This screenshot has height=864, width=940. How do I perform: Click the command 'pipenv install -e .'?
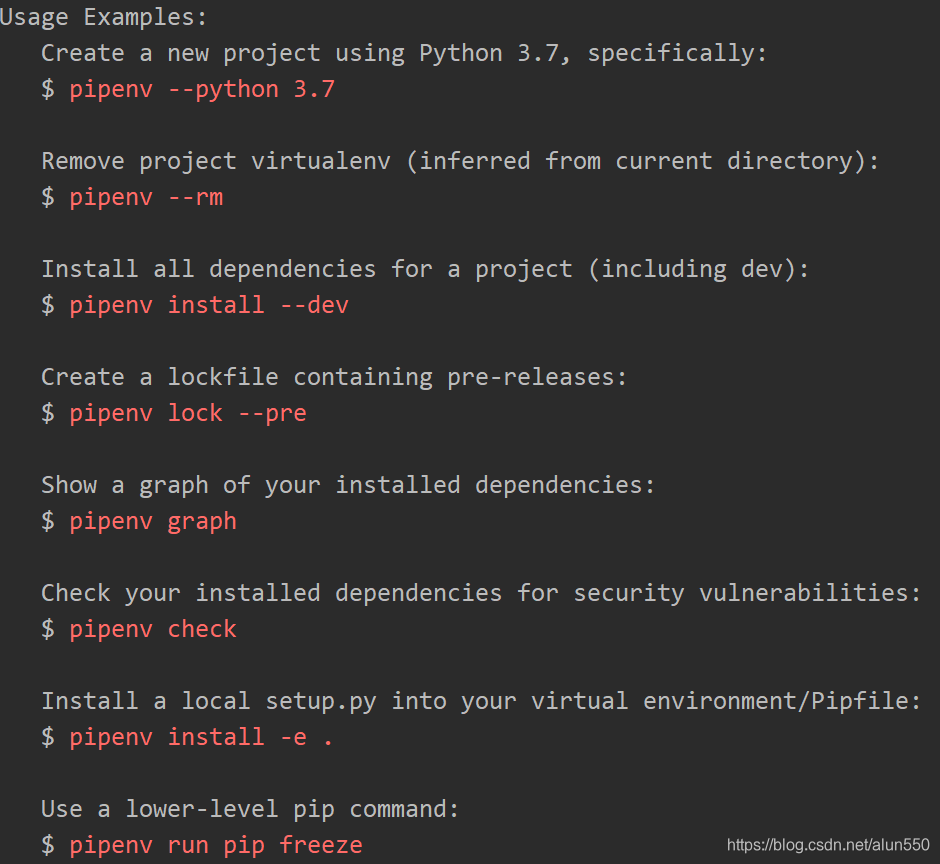pos(201,737)
